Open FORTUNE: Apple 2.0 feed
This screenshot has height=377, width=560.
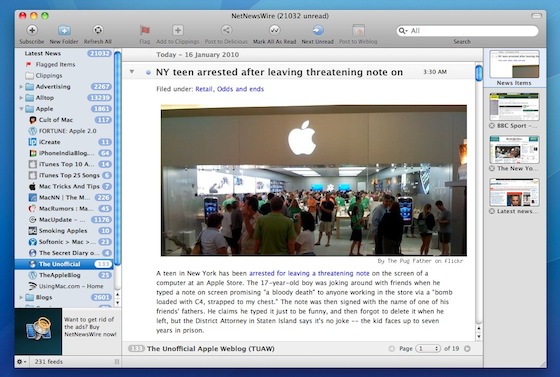[65, 131]
